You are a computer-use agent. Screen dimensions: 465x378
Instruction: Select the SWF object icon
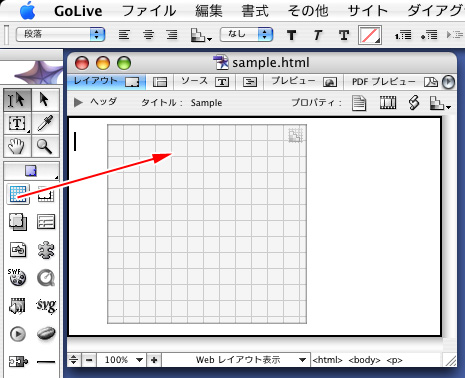[17, 277]
